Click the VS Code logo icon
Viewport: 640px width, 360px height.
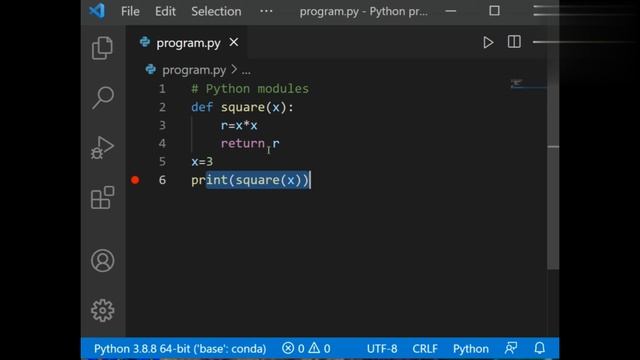click(97, 11)
